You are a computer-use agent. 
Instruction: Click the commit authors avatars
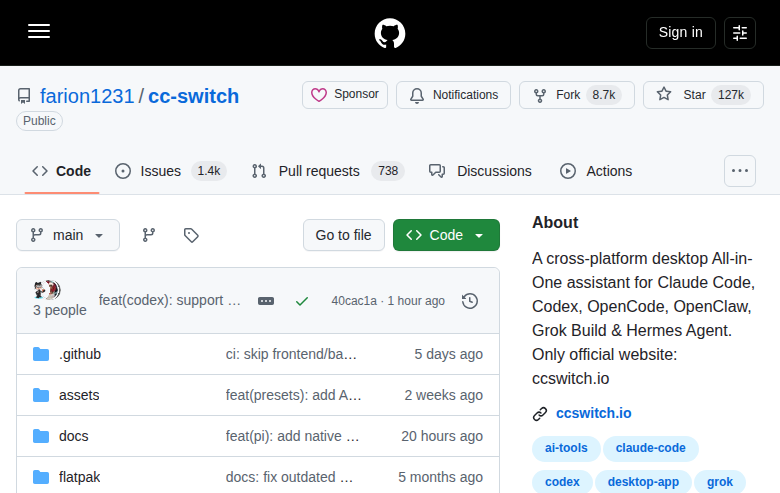(x=47, y=290)
